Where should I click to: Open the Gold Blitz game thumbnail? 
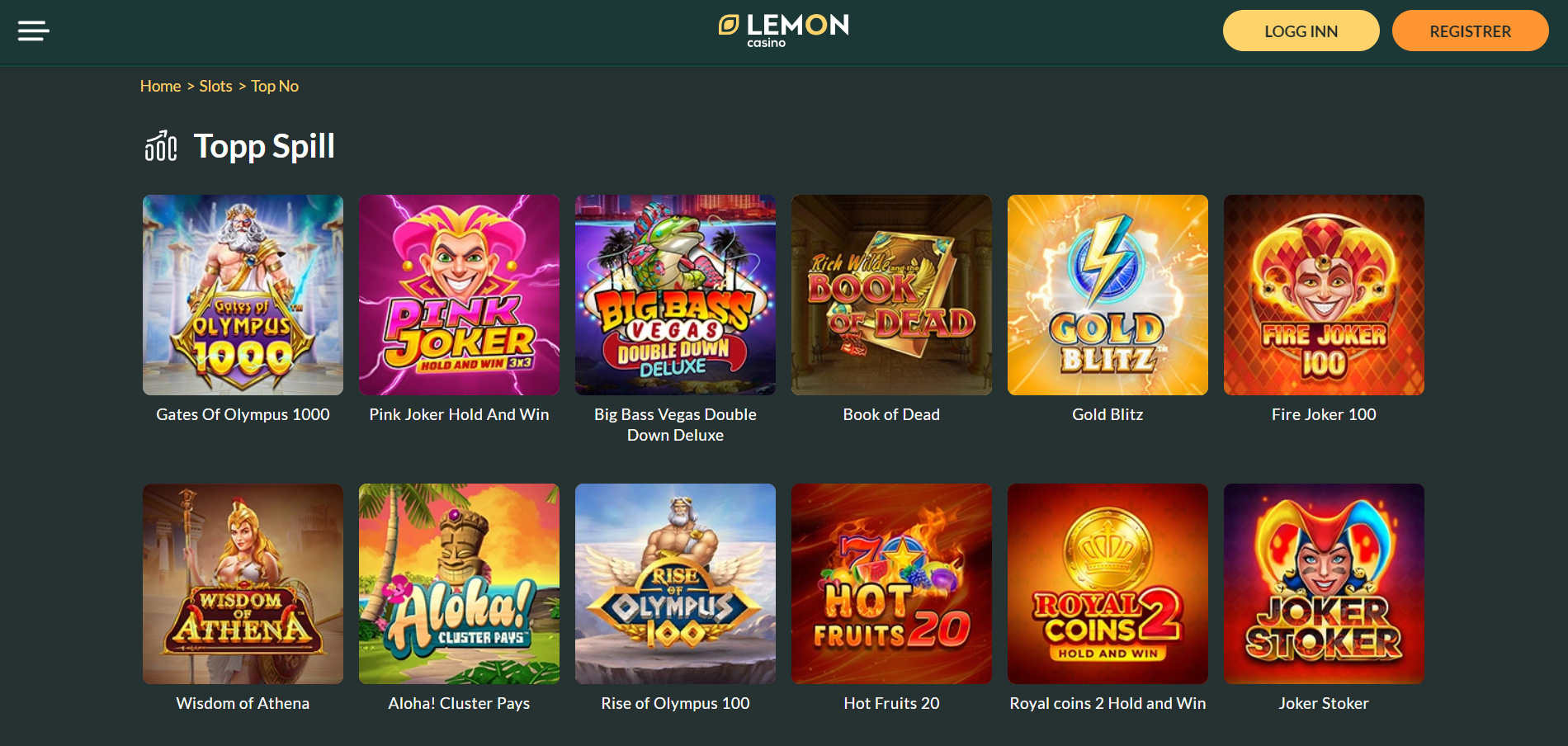1108,295
